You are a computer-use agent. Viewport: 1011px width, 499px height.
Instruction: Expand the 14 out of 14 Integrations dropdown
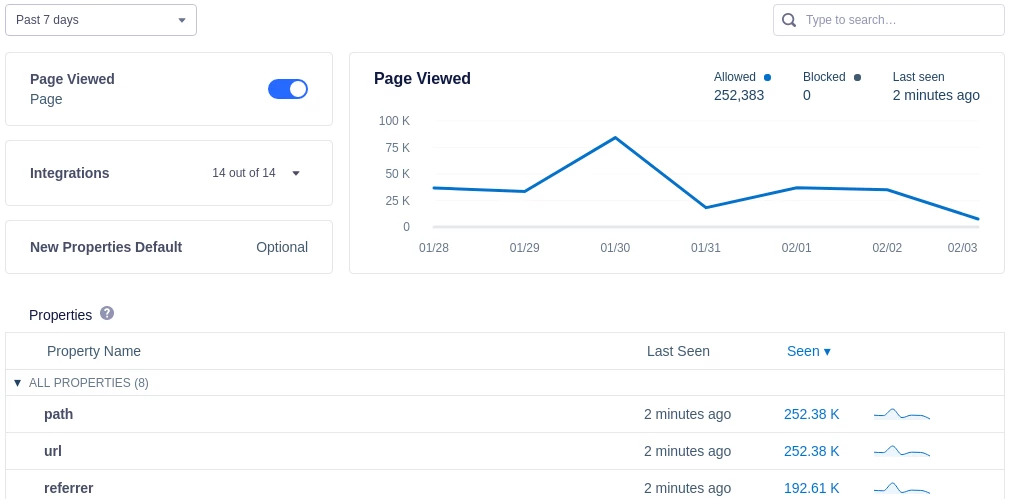[256, 173]
